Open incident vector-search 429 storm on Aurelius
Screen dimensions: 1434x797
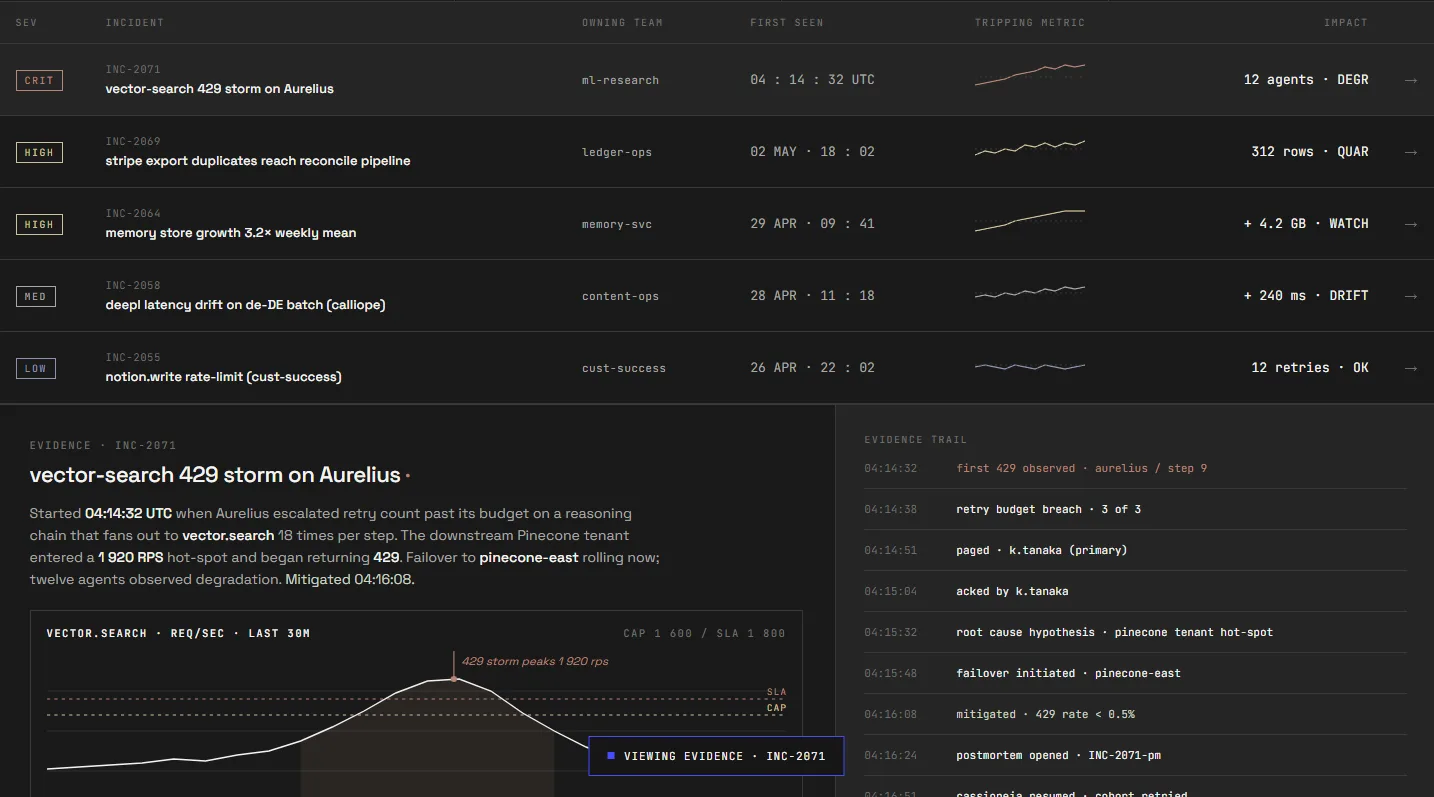click(x=219, y=88)
